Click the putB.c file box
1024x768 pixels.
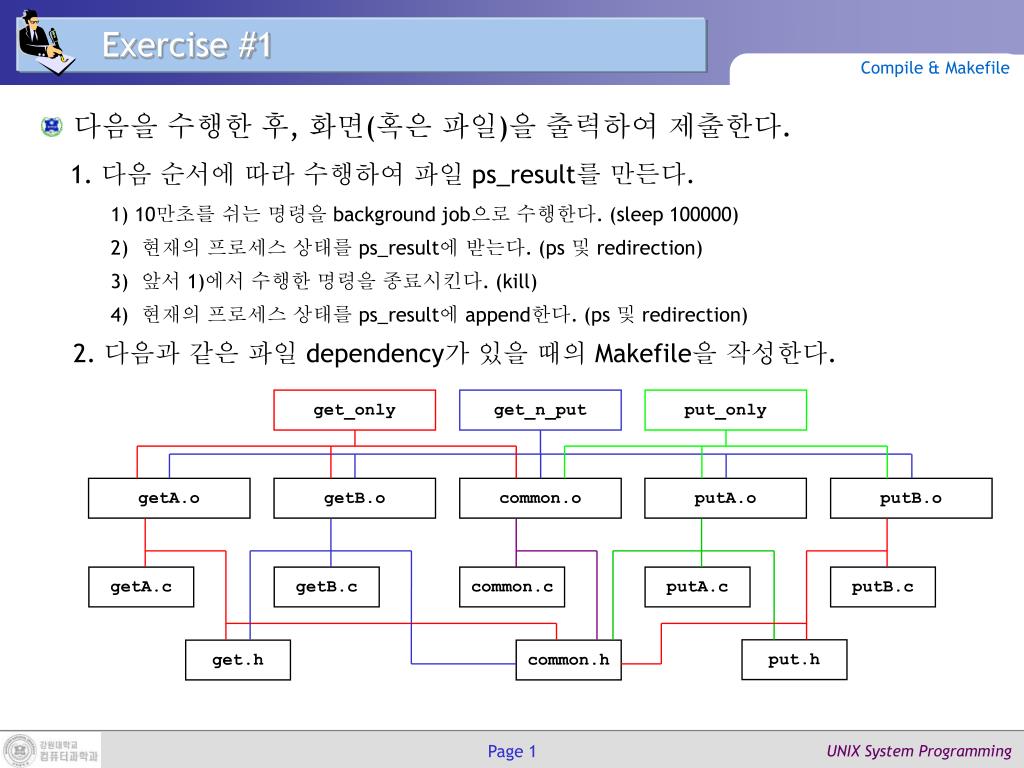[x=883, y=587]
